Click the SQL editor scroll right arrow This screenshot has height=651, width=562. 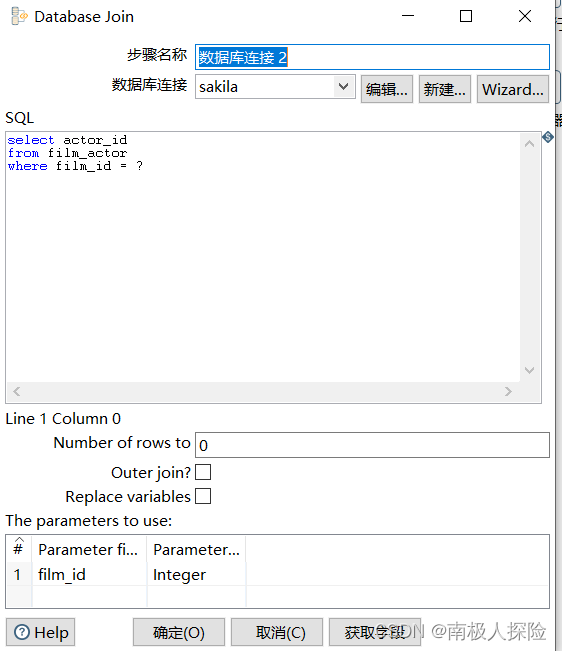pyautogui.click(x=508, y=392)
